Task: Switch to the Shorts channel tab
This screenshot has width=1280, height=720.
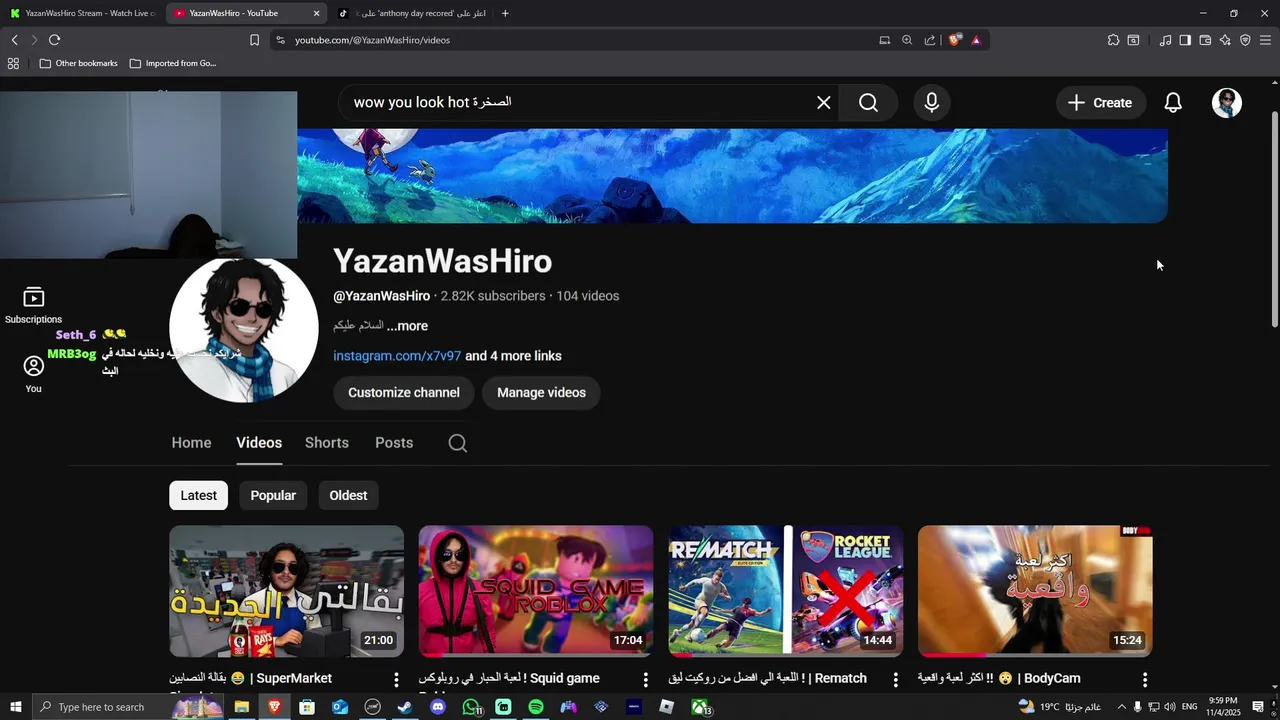Action: (x=327, y=443)
